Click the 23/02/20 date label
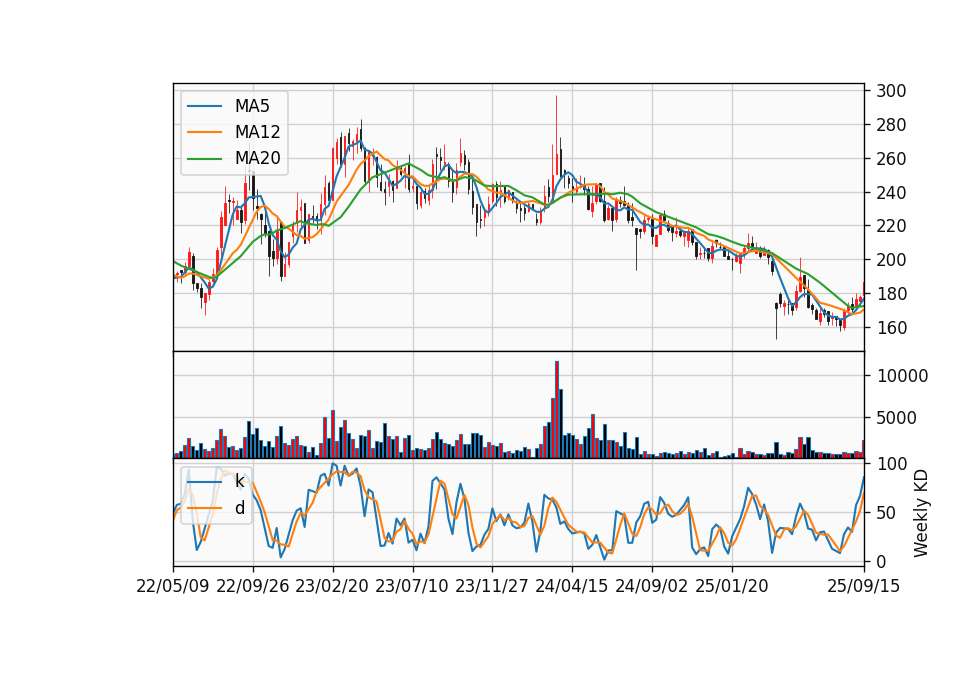960x690 pixels. point(332,586)
